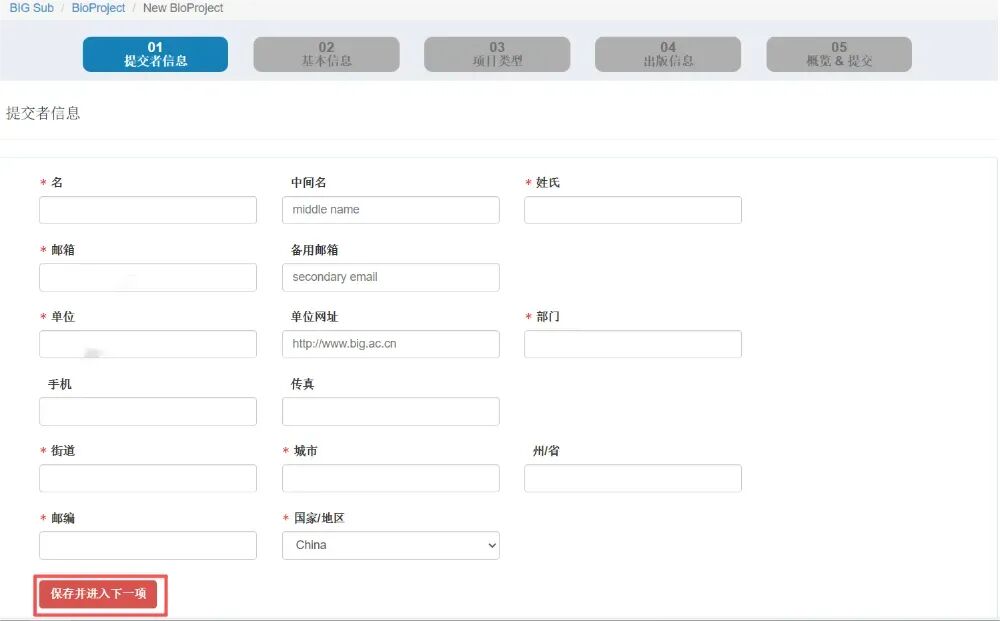Switch to step 03 项目类型
This screenshot has width=1000, height=621.
tap(497, 54)
